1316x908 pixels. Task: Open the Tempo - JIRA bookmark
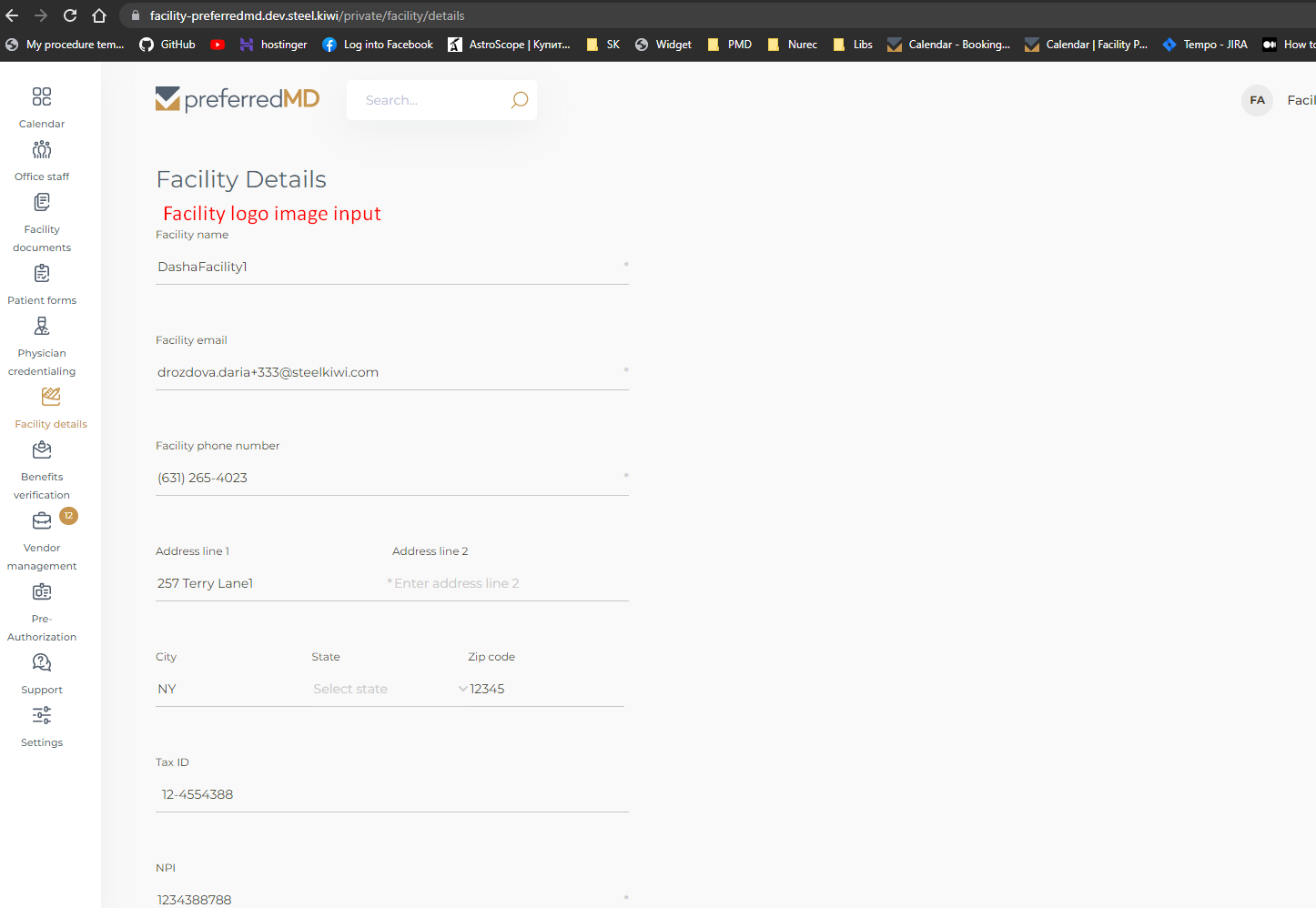pos(1205,45)
